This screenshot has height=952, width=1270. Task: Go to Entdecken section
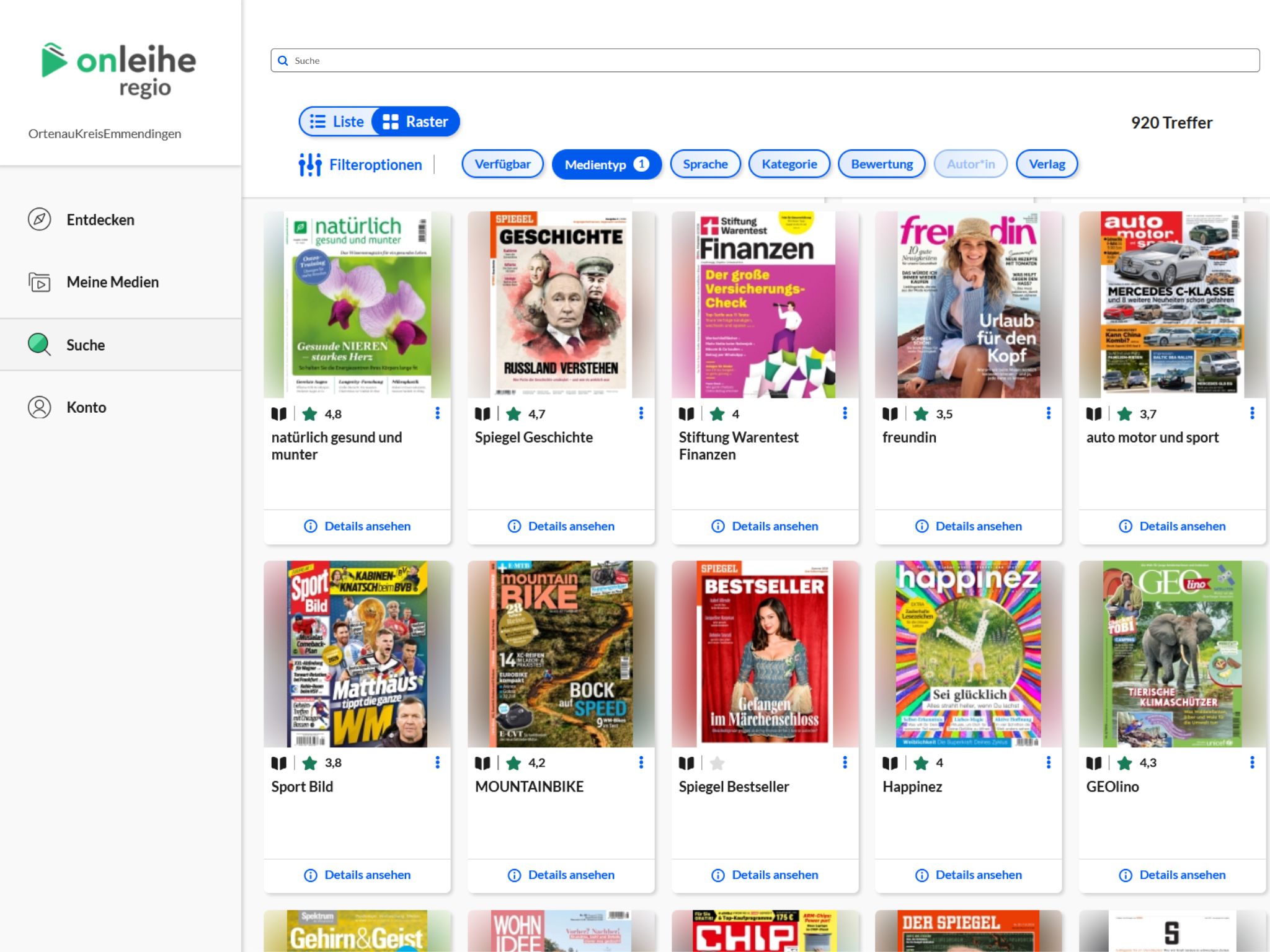click(x=121, y=219)
